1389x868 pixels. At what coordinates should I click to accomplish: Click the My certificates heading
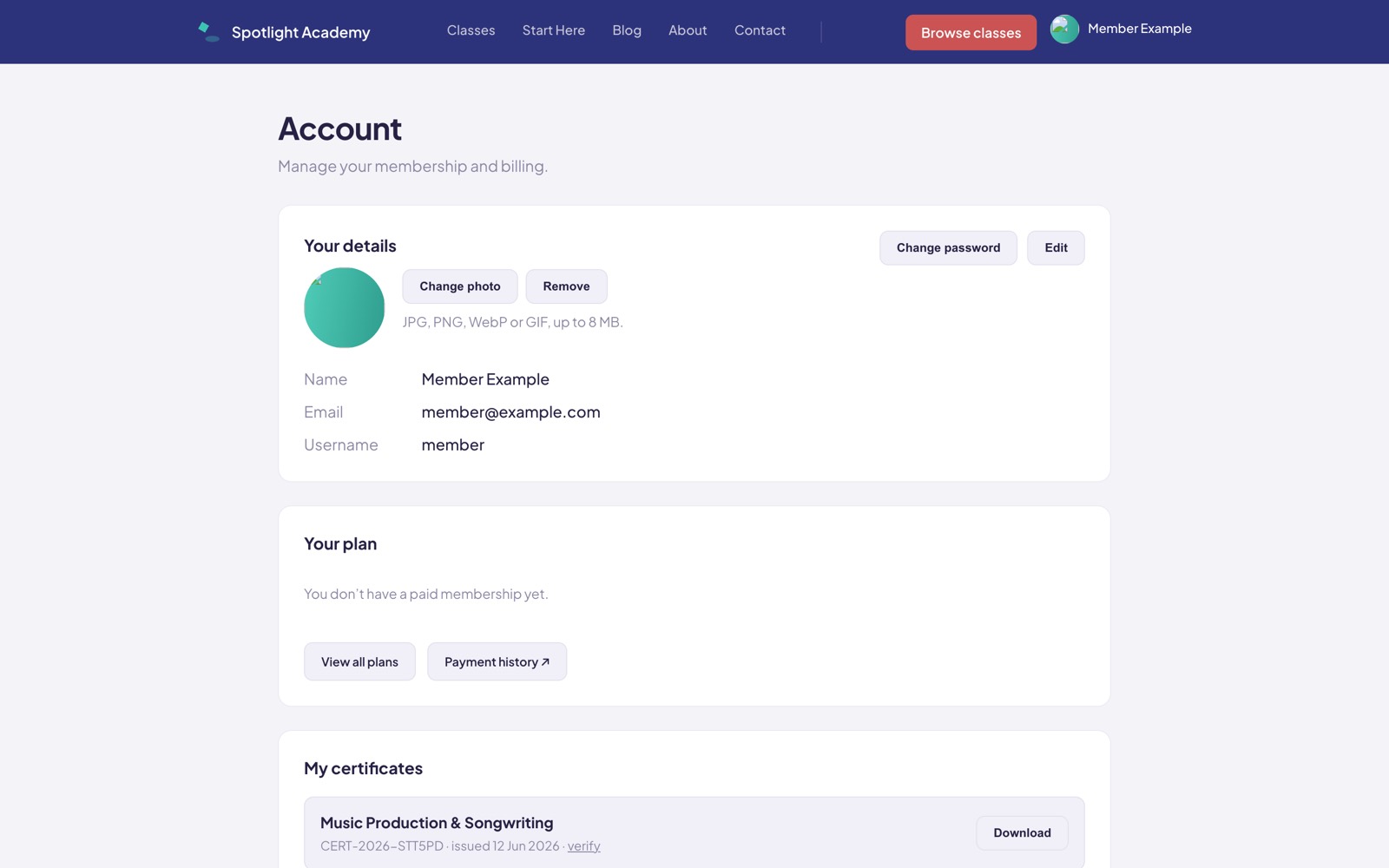click(363, 768)
